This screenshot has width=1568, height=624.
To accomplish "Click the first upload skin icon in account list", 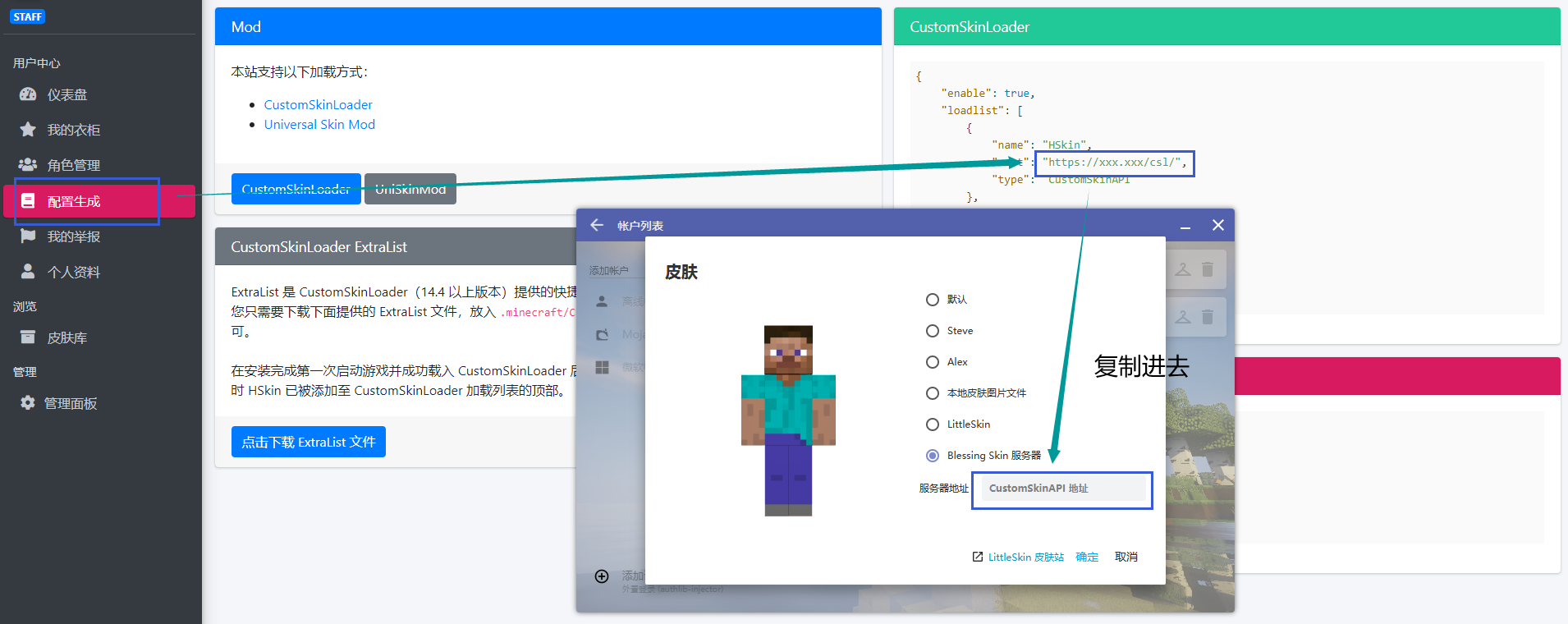I will point(1183,269).
